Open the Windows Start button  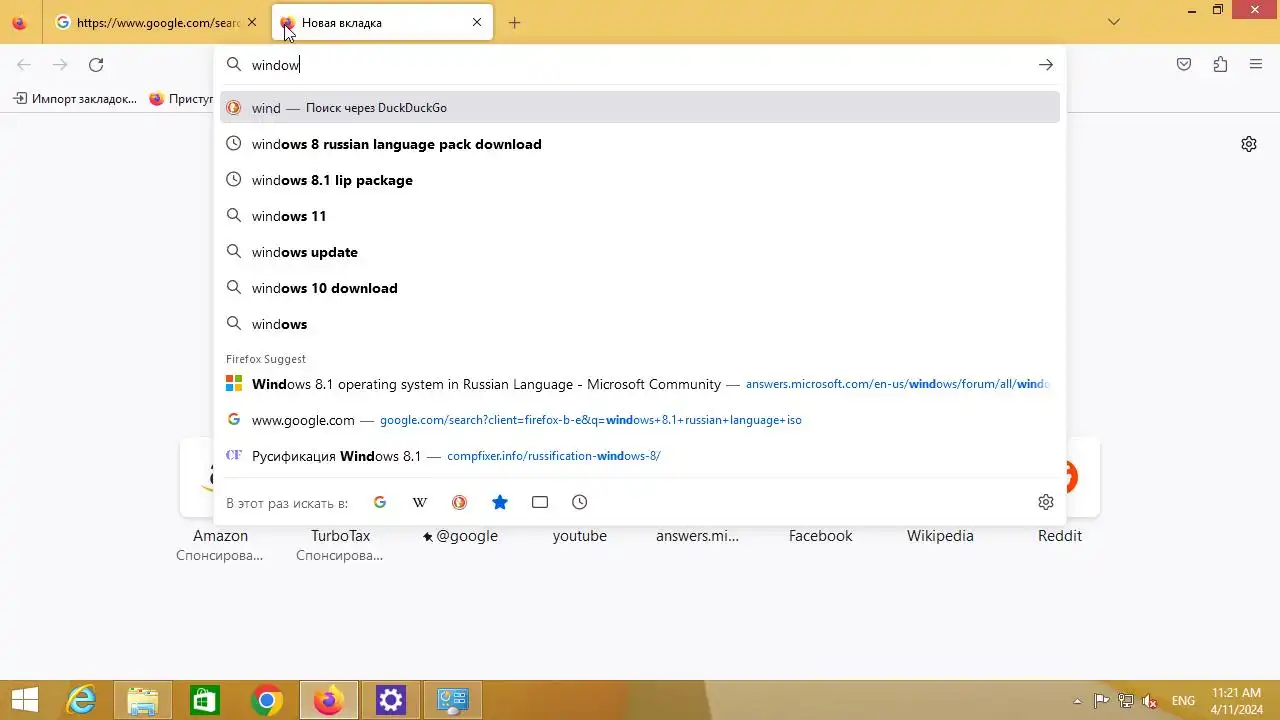[25, 700]
